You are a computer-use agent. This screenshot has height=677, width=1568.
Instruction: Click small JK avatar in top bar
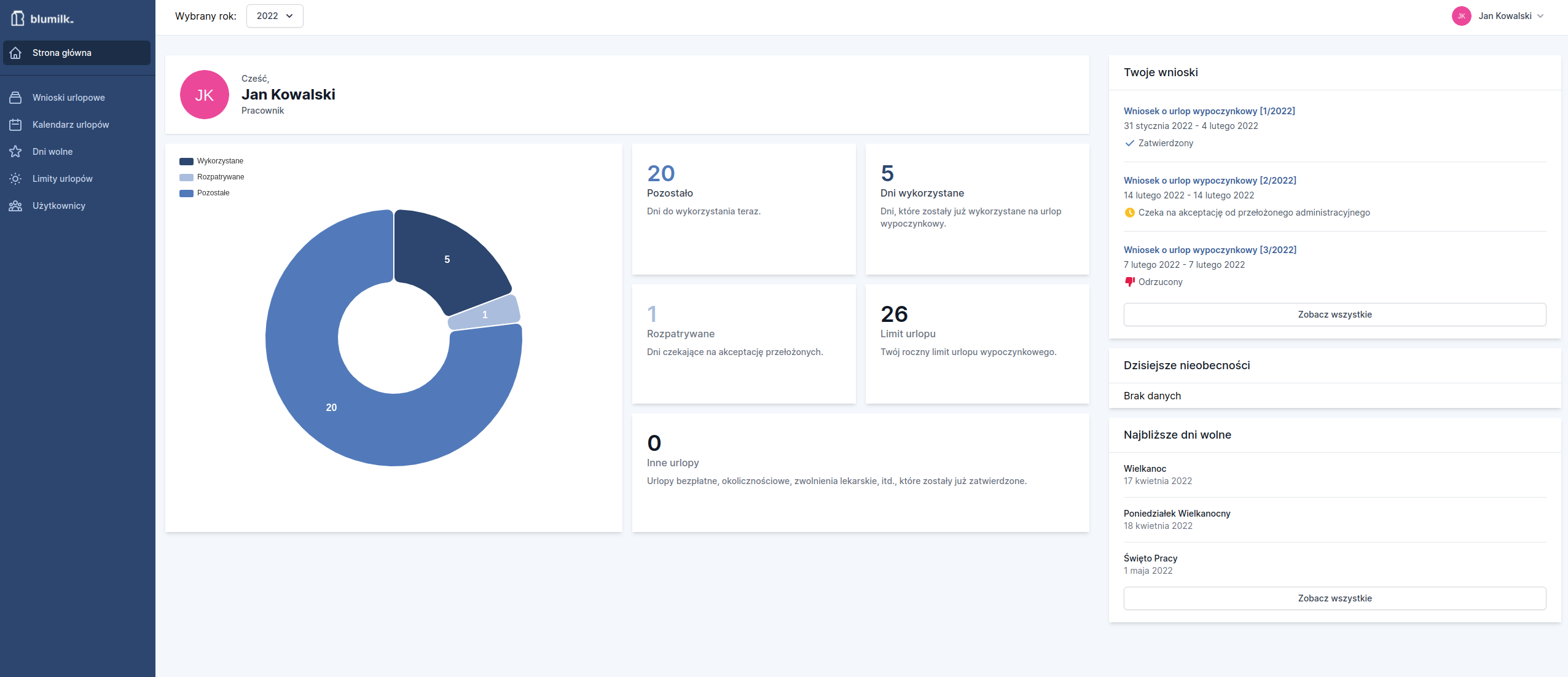point(1461,16)
